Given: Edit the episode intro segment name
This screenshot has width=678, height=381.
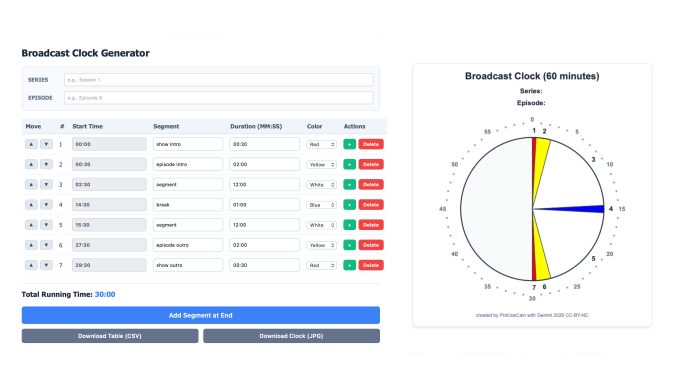Looking at the screenshot, I should (x=188, y=164).
